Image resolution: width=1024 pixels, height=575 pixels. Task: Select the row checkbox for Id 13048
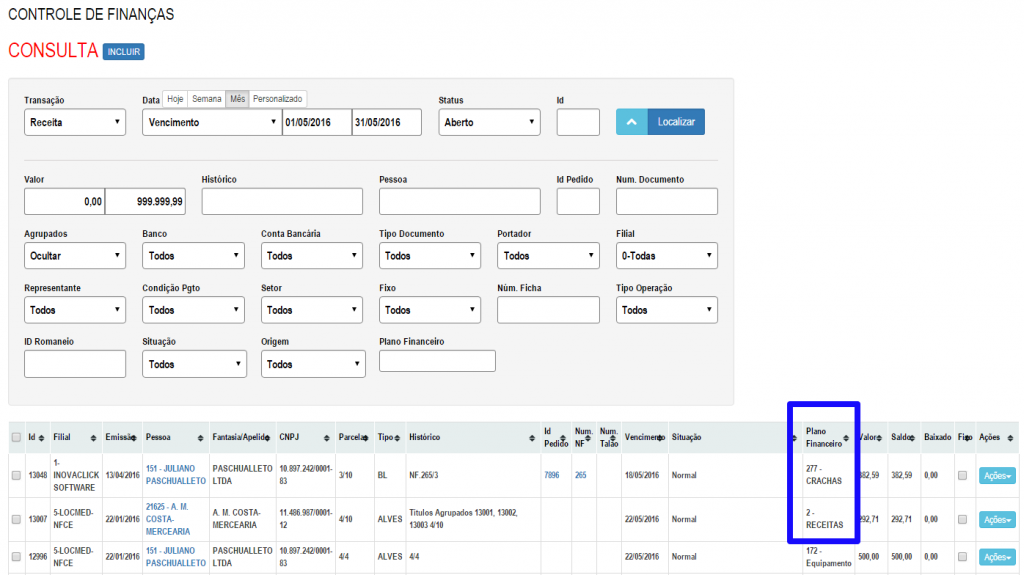pos(16,475)
